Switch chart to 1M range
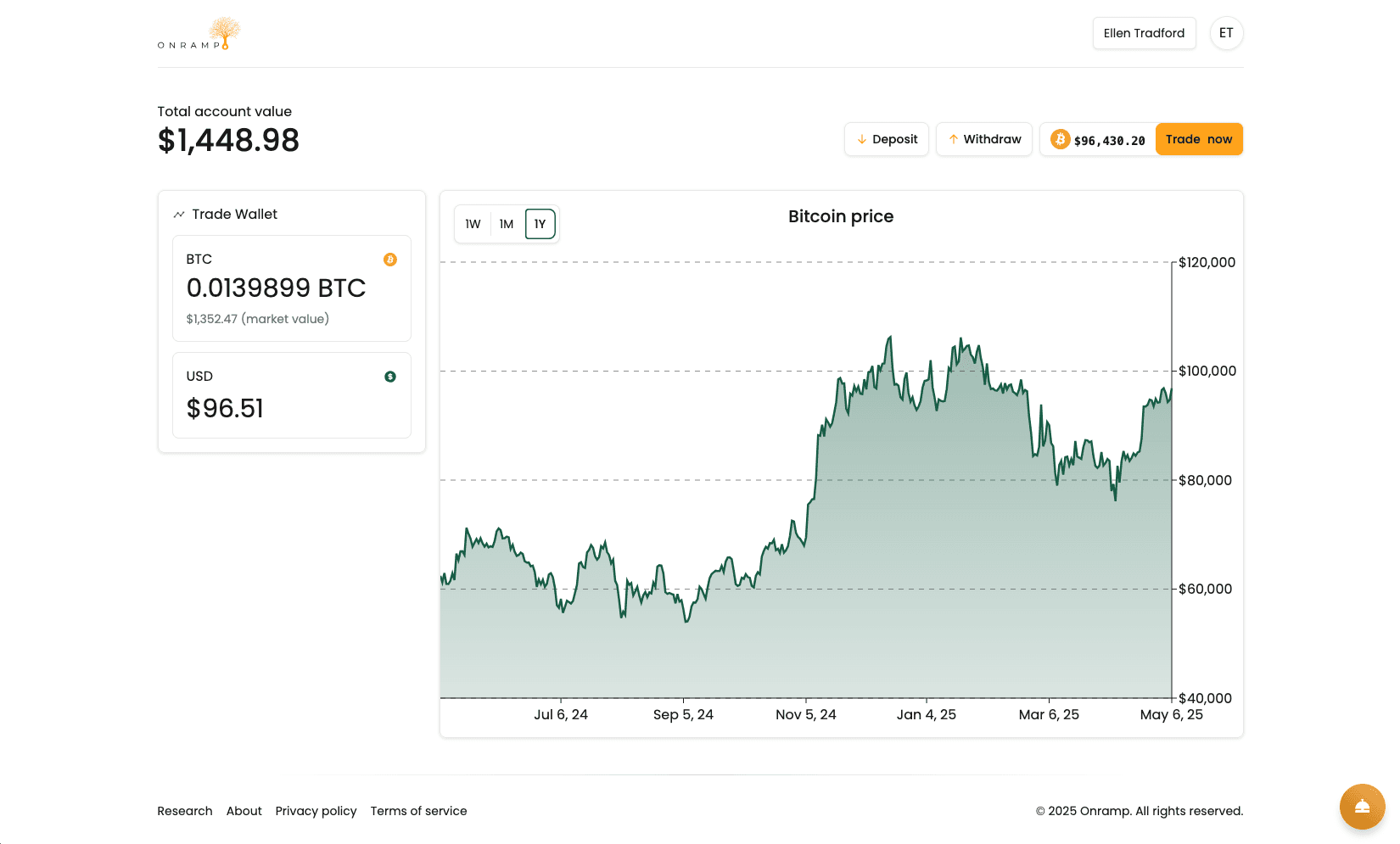1400x844 pixels. [x=507, y=224]
